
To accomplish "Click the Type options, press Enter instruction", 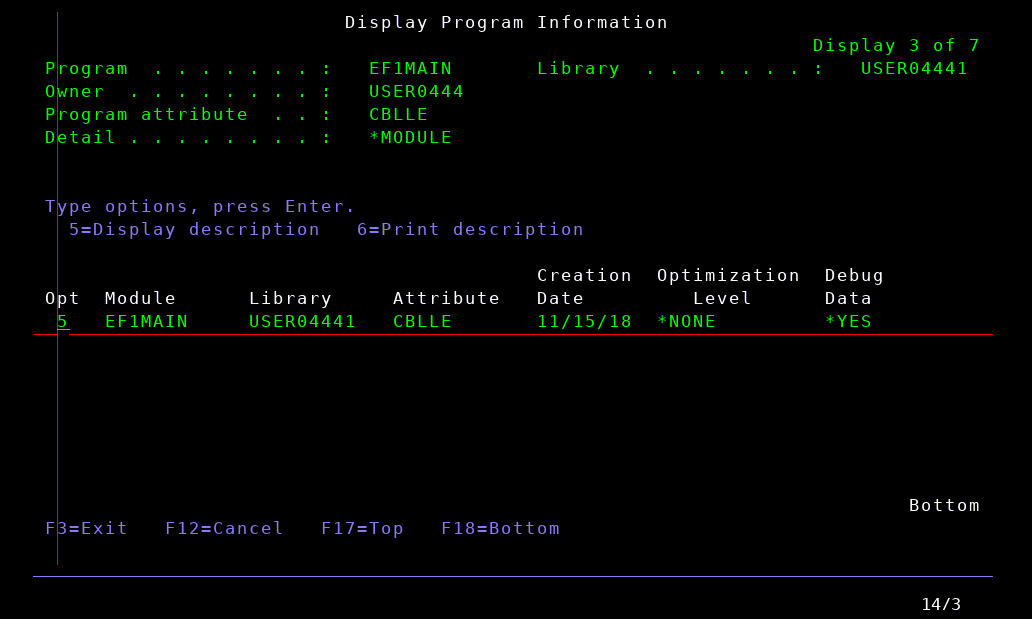I will coord(200,207).
